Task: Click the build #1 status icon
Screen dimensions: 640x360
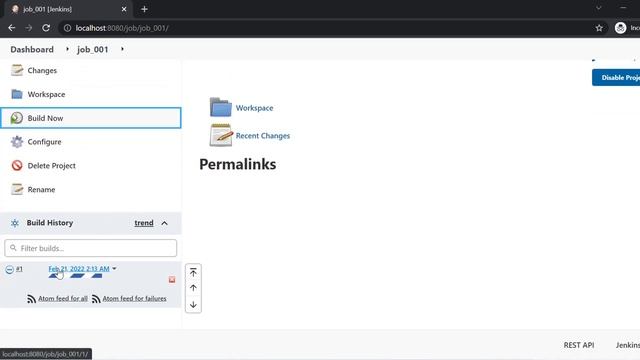Action: tap(9, 269)
